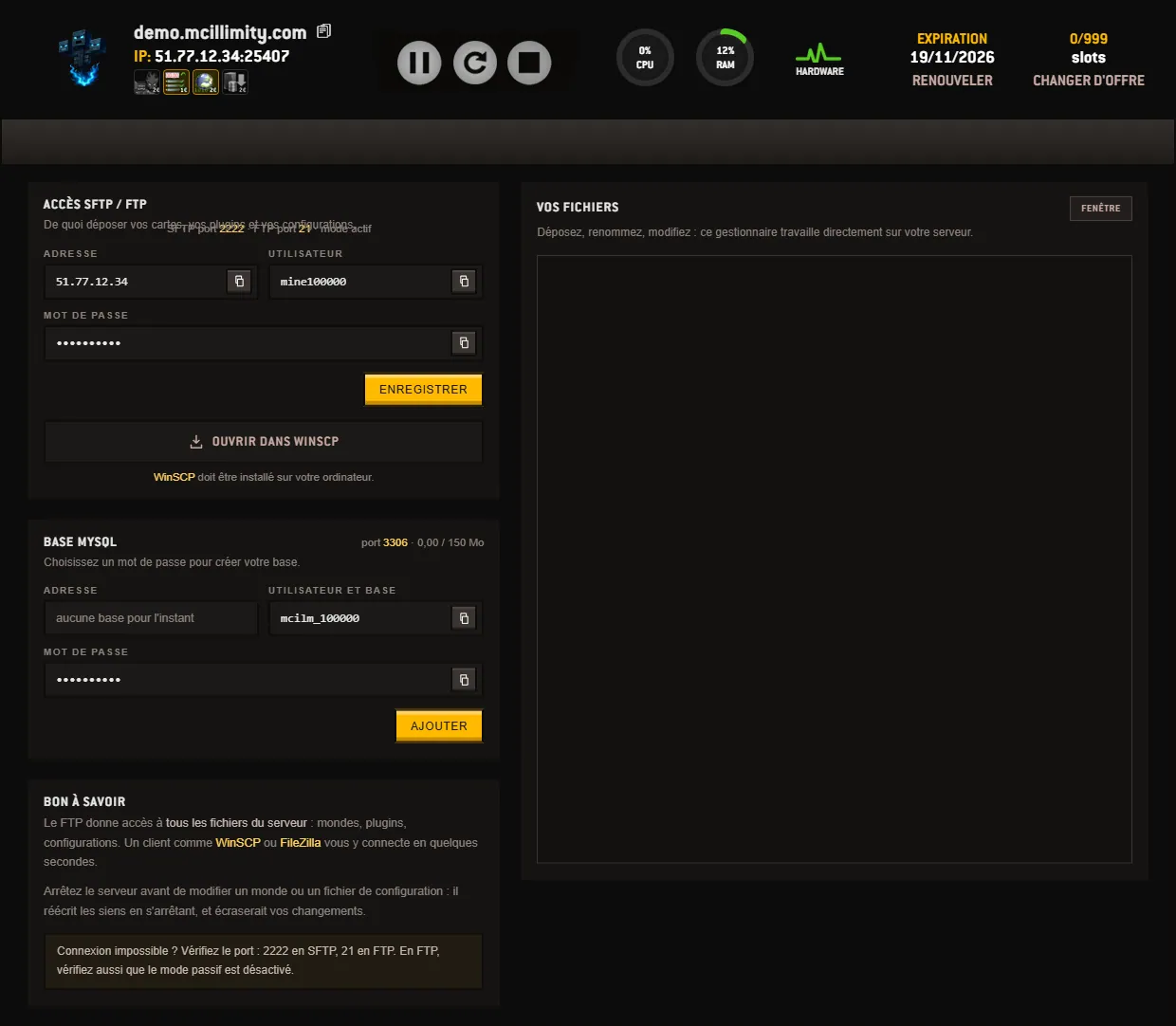Viewport: 1176px width, 1026px height.
Task: View the RAM usage gauge
Action: [726, 58]
